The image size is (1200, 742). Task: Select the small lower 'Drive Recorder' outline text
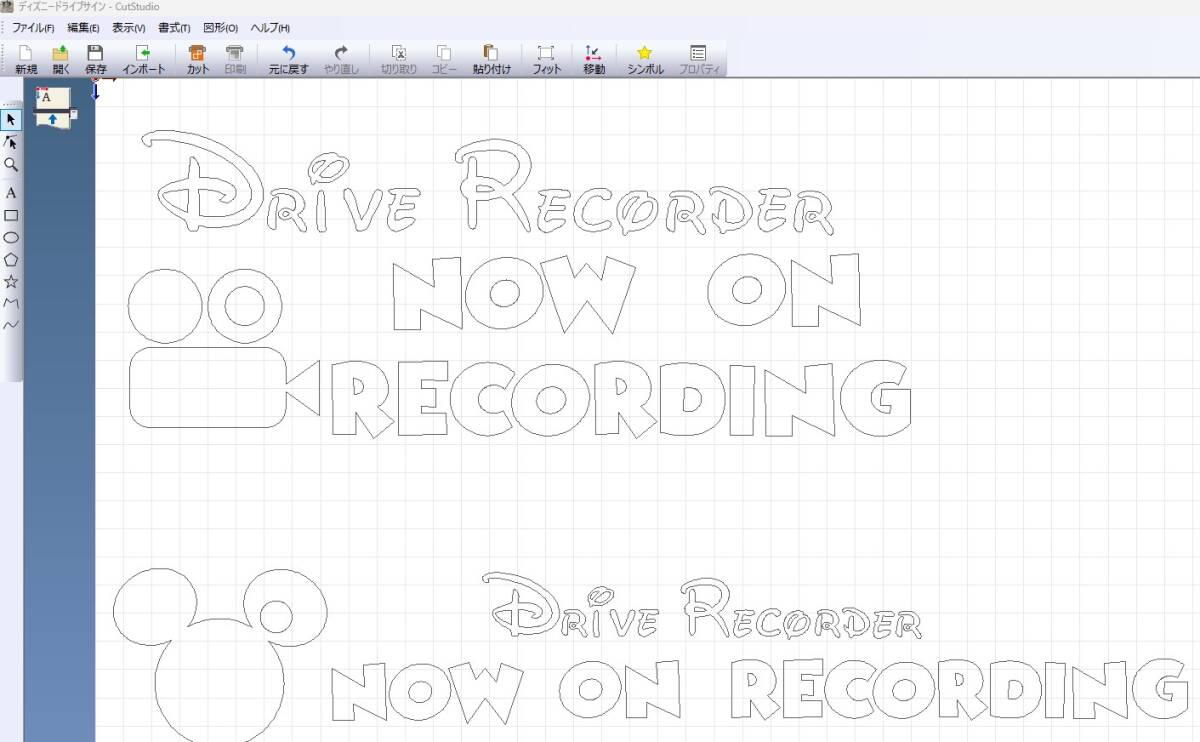coord(702,607)
